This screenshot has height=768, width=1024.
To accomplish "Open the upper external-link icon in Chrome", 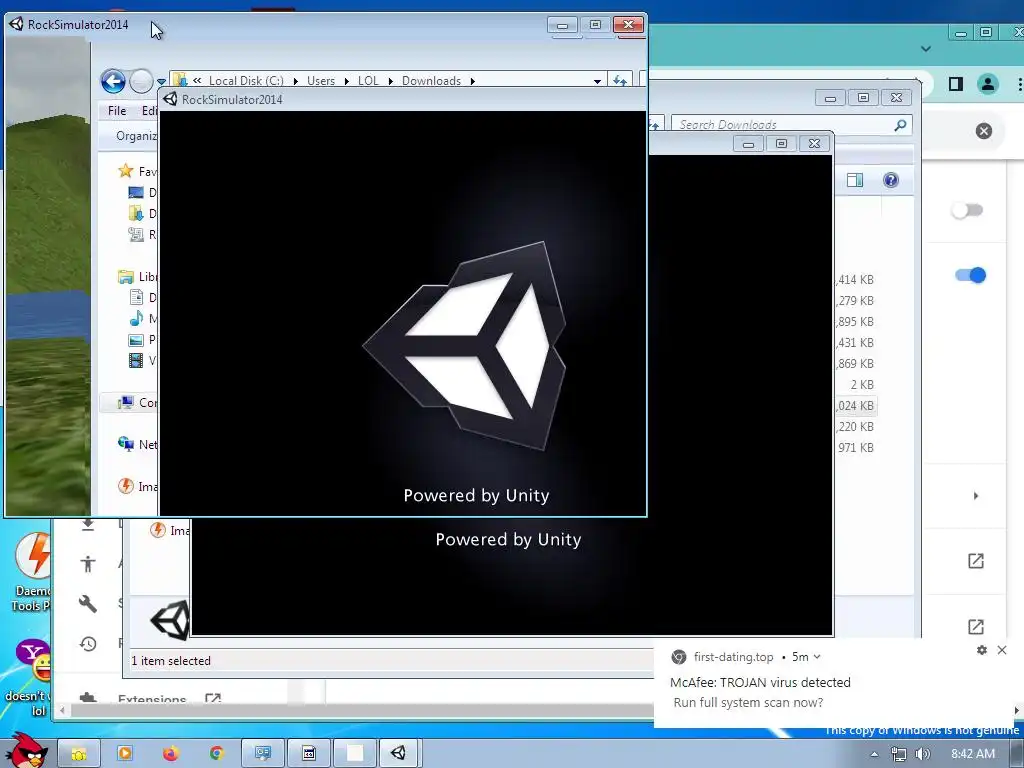I will click(976, 560).
